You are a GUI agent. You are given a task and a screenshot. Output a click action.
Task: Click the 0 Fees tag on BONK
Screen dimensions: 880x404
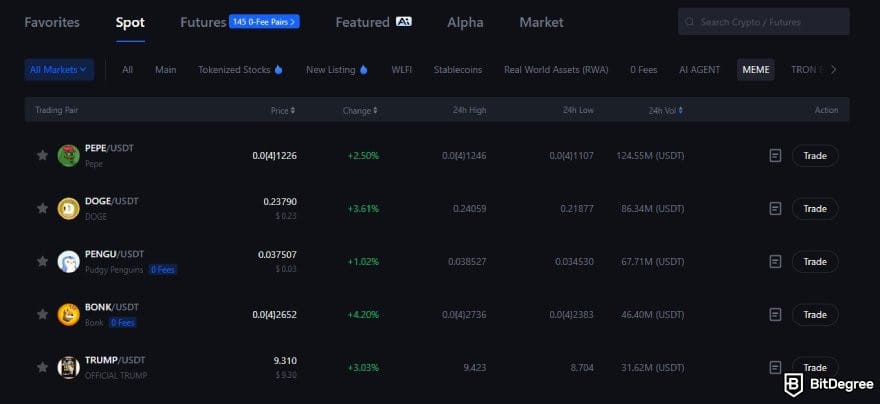click(x=123, y=323)
